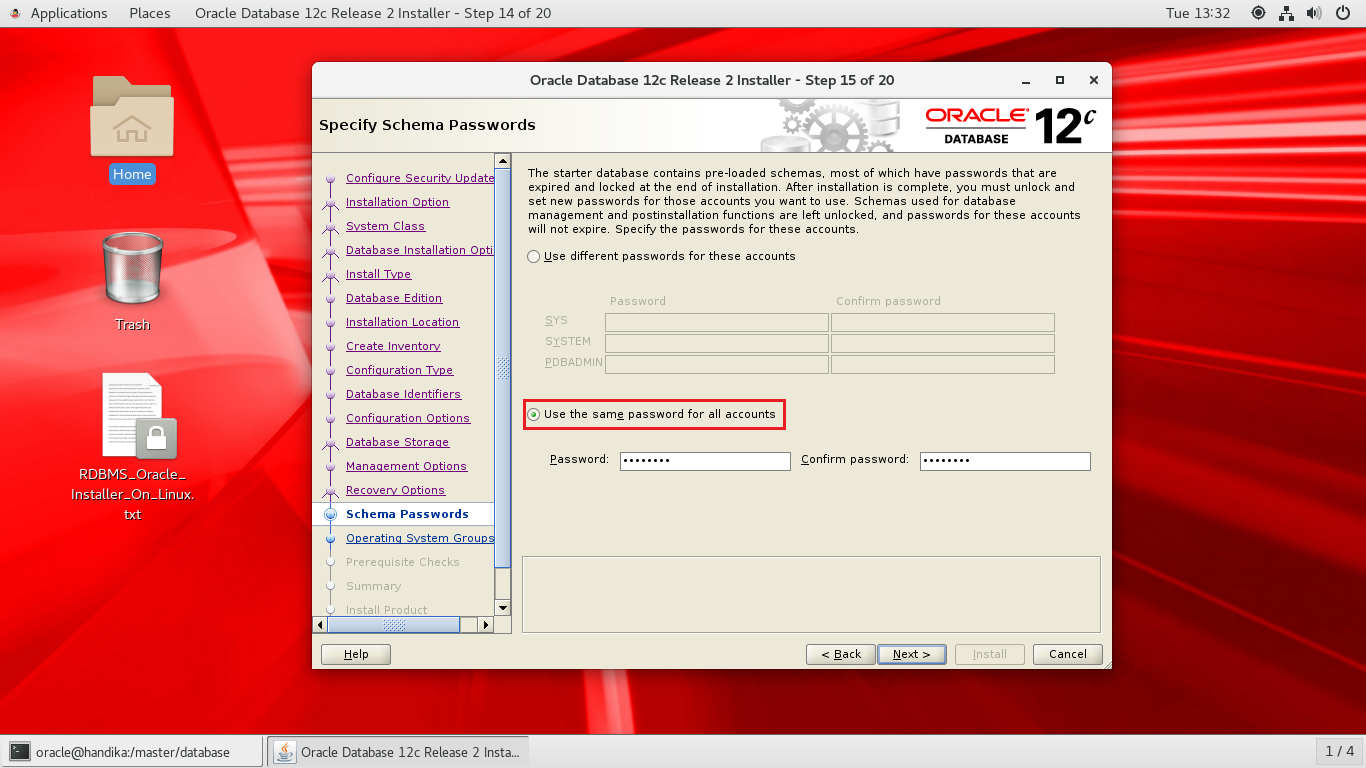Close the Oracle installer window
Viewport: 1366px width, 768px height.
(x=1094, y=80)
